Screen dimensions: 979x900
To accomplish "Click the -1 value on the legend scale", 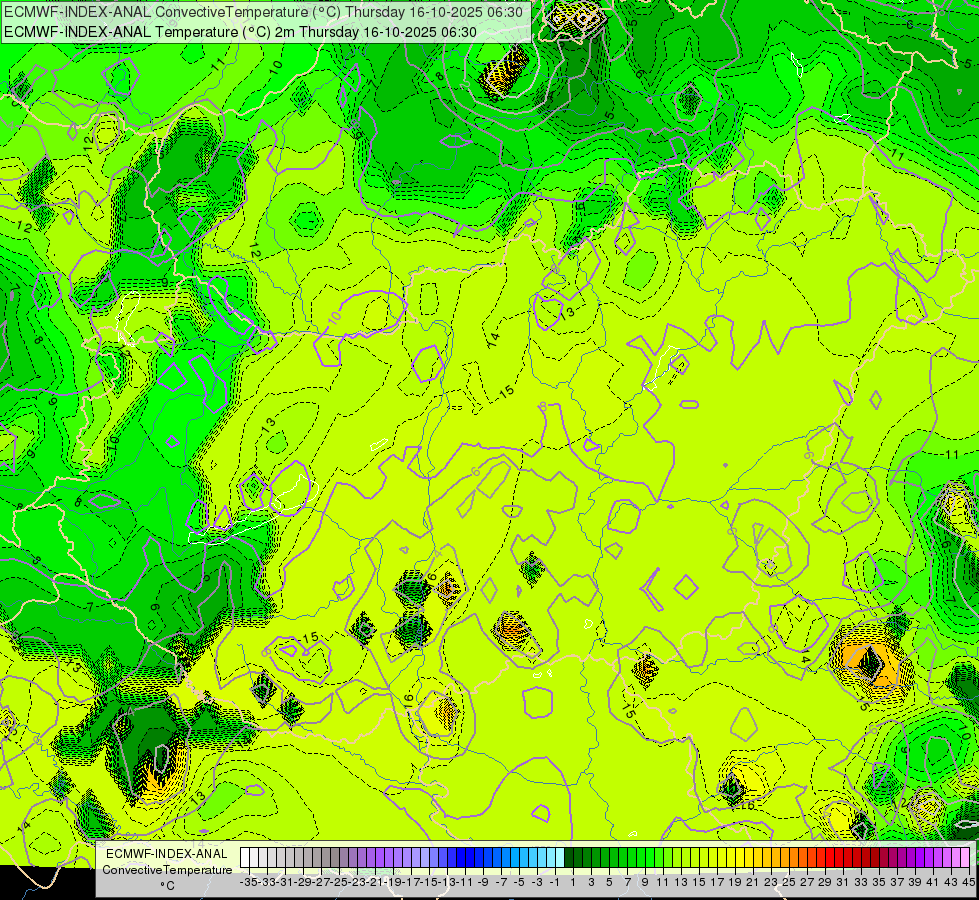I will point(555,882).
